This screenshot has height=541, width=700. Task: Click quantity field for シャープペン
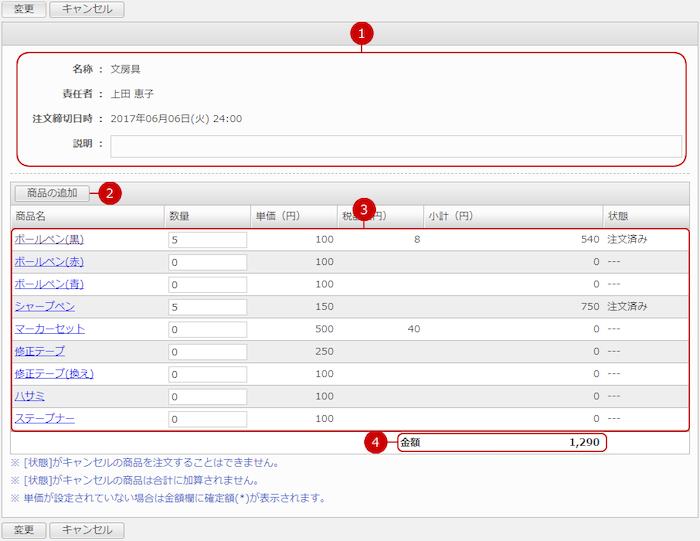(x=207, y=307)
